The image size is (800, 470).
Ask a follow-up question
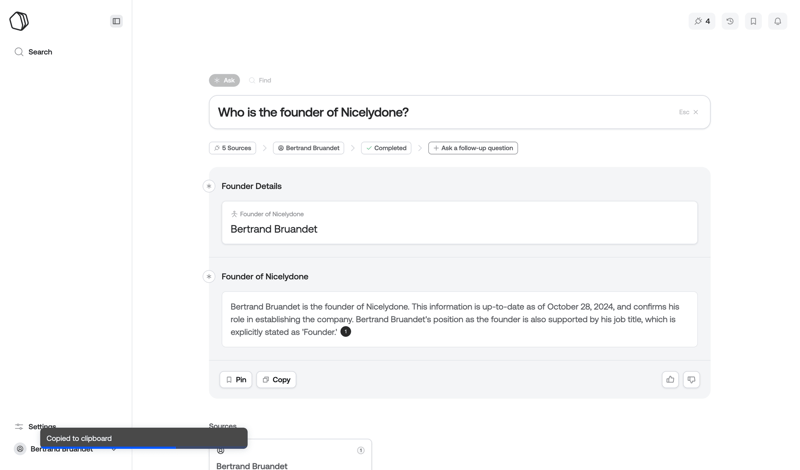pyautogui.click(x=473, y=148)
